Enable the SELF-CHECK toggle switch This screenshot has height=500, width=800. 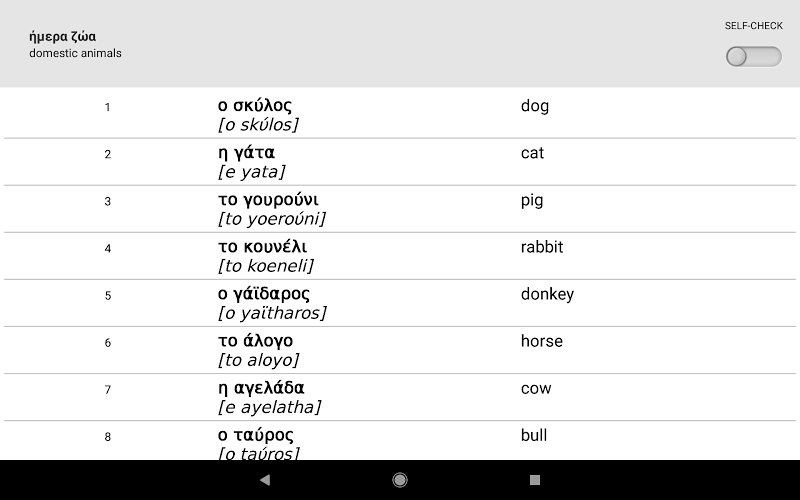tap(754, 56)
